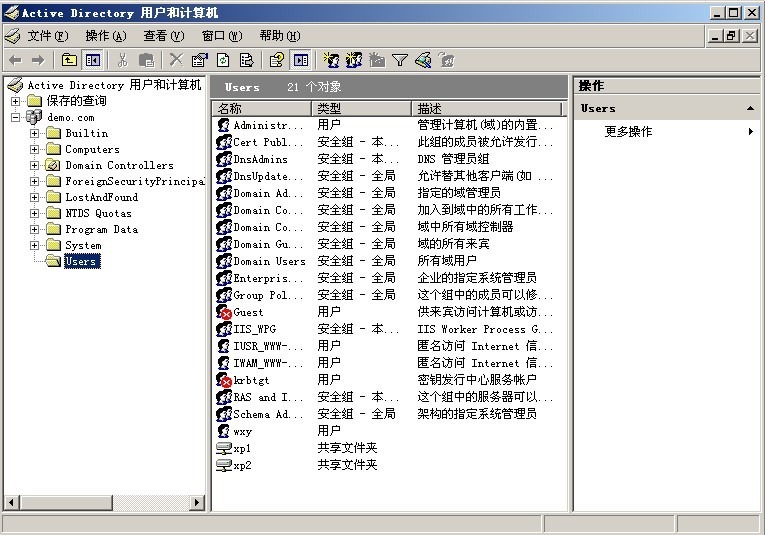Select the Group Policy Creator entry

268,296
